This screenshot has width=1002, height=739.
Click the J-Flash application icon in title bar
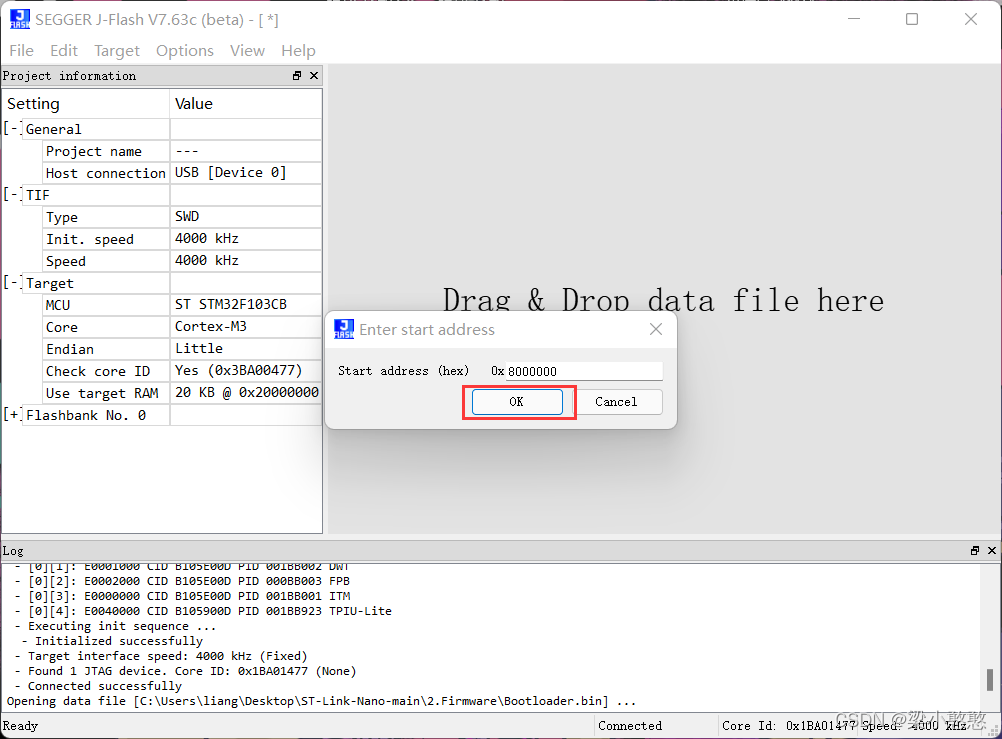(x=20, y=19)
